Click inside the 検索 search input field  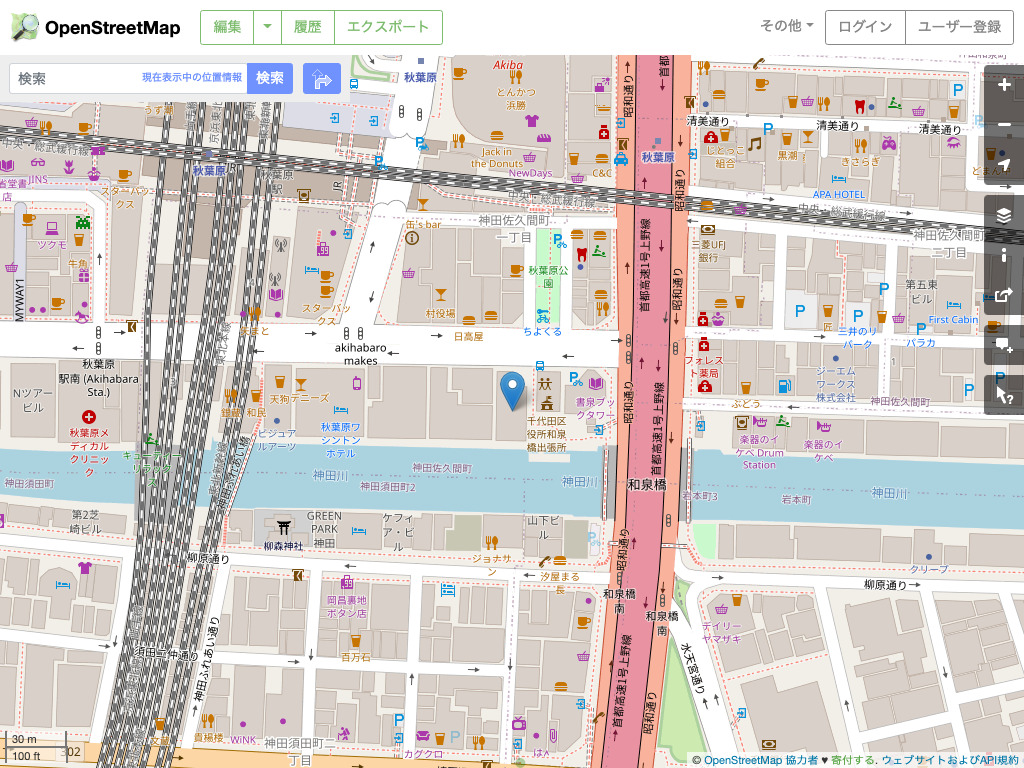pyautogui.click(x=100, y=77)
